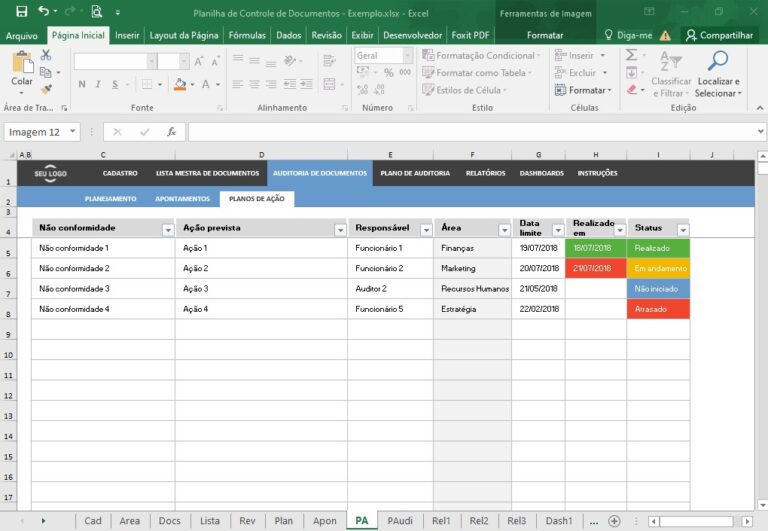Open Status column filter dropdown
The image size is (768, 531).
point(683,230)
